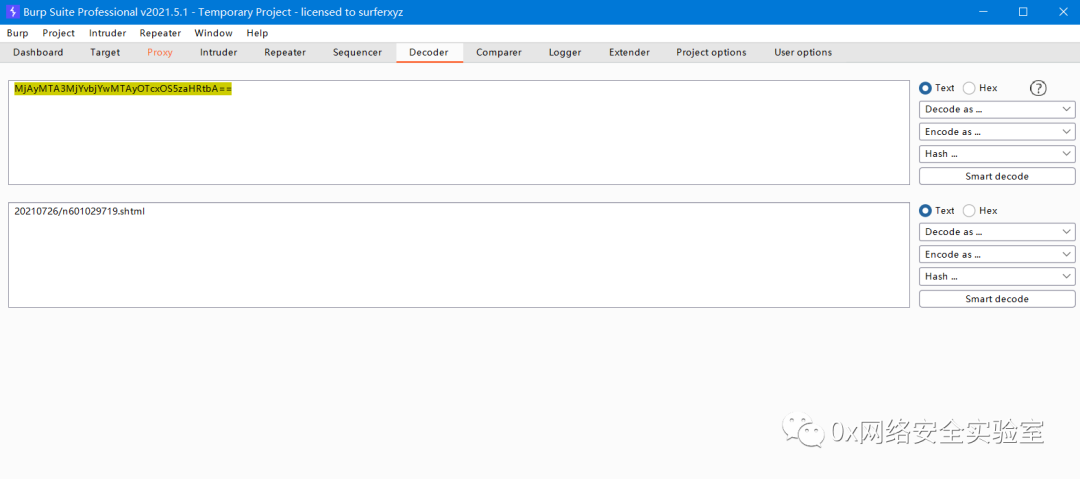Click the Burp Suite lightning logo icon
The image size is (1080, 479).
12,12
